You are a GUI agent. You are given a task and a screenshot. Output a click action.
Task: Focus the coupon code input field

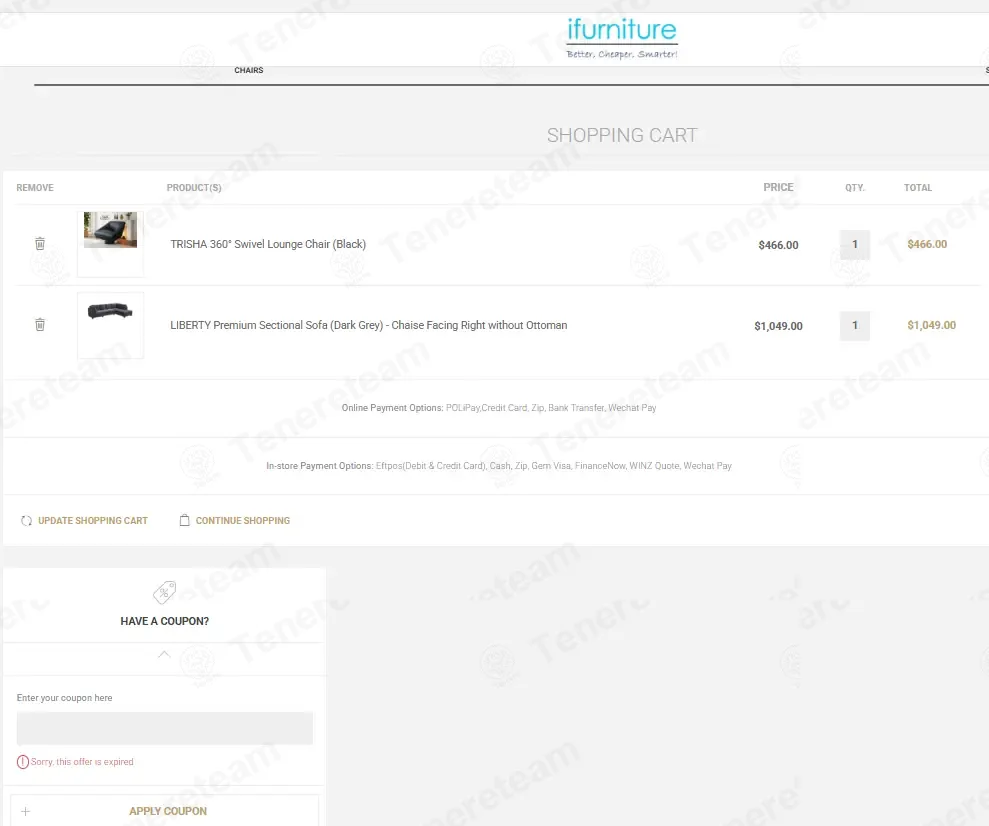(x=165, y=728)
